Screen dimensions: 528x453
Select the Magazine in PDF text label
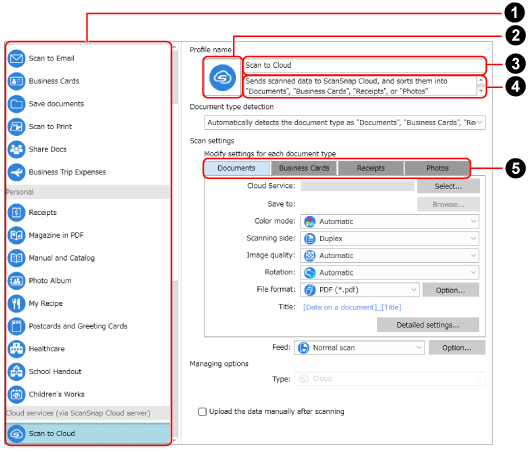[56, 235]
